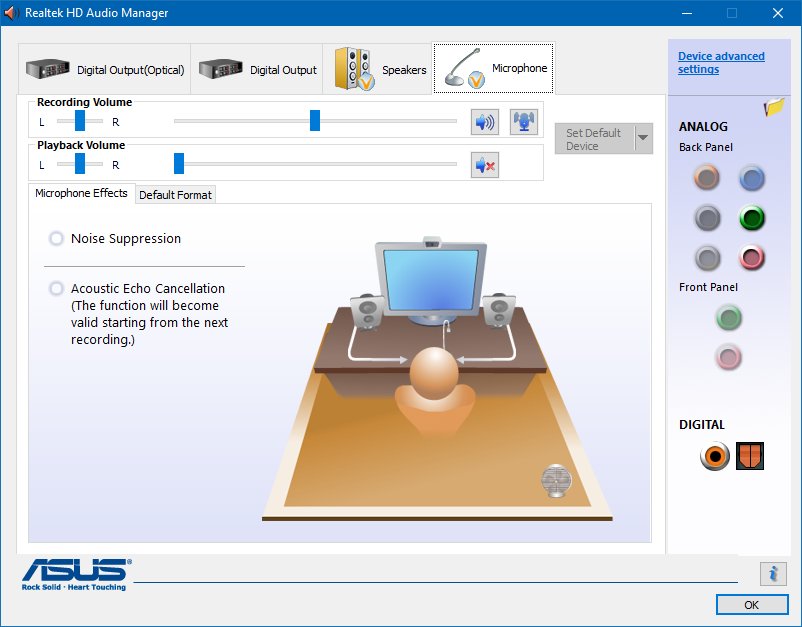The width and height of the screenshot is (802, 627).
Task: Mute Playback Volume with red speaker icon
Action: click(483, 164)
